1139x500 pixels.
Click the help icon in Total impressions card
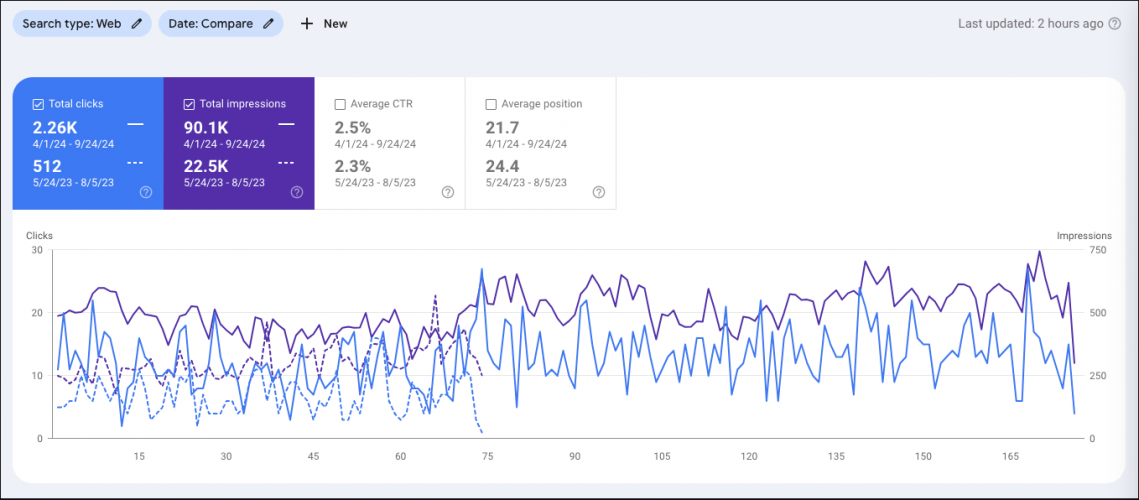click(x=297, y=192)
